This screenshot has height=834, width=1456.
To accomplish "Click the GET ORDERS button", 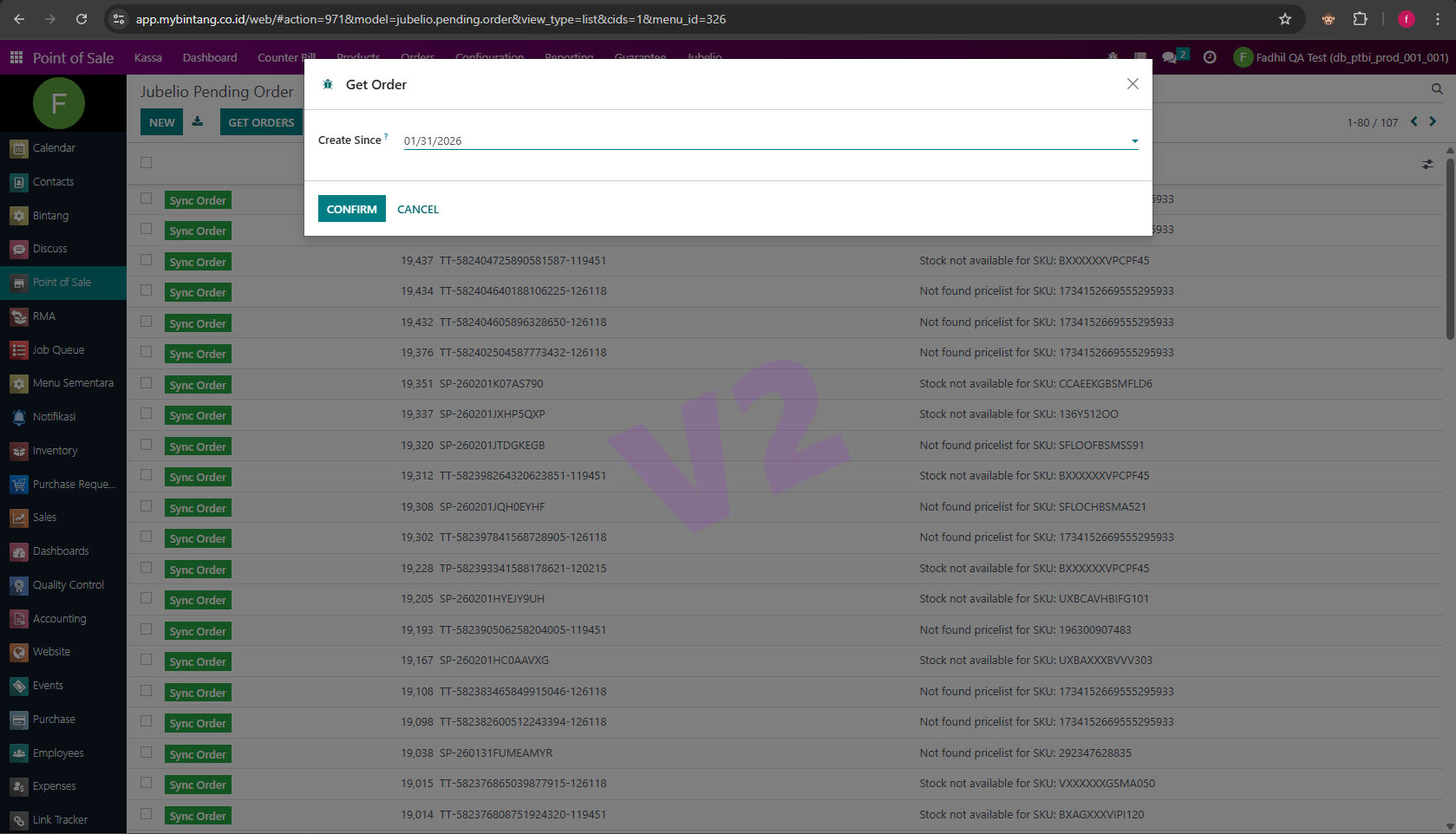I will pyautogui.click(x=262, y=122).
